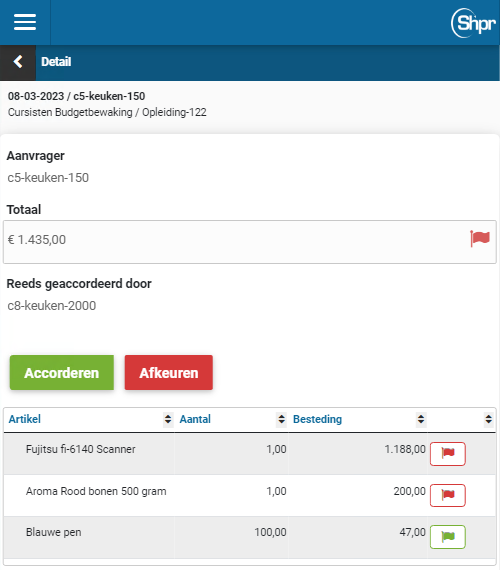Viewport: 500px width, 570px height.
Task: Click the Accorderen button
Action: point(62,373)
